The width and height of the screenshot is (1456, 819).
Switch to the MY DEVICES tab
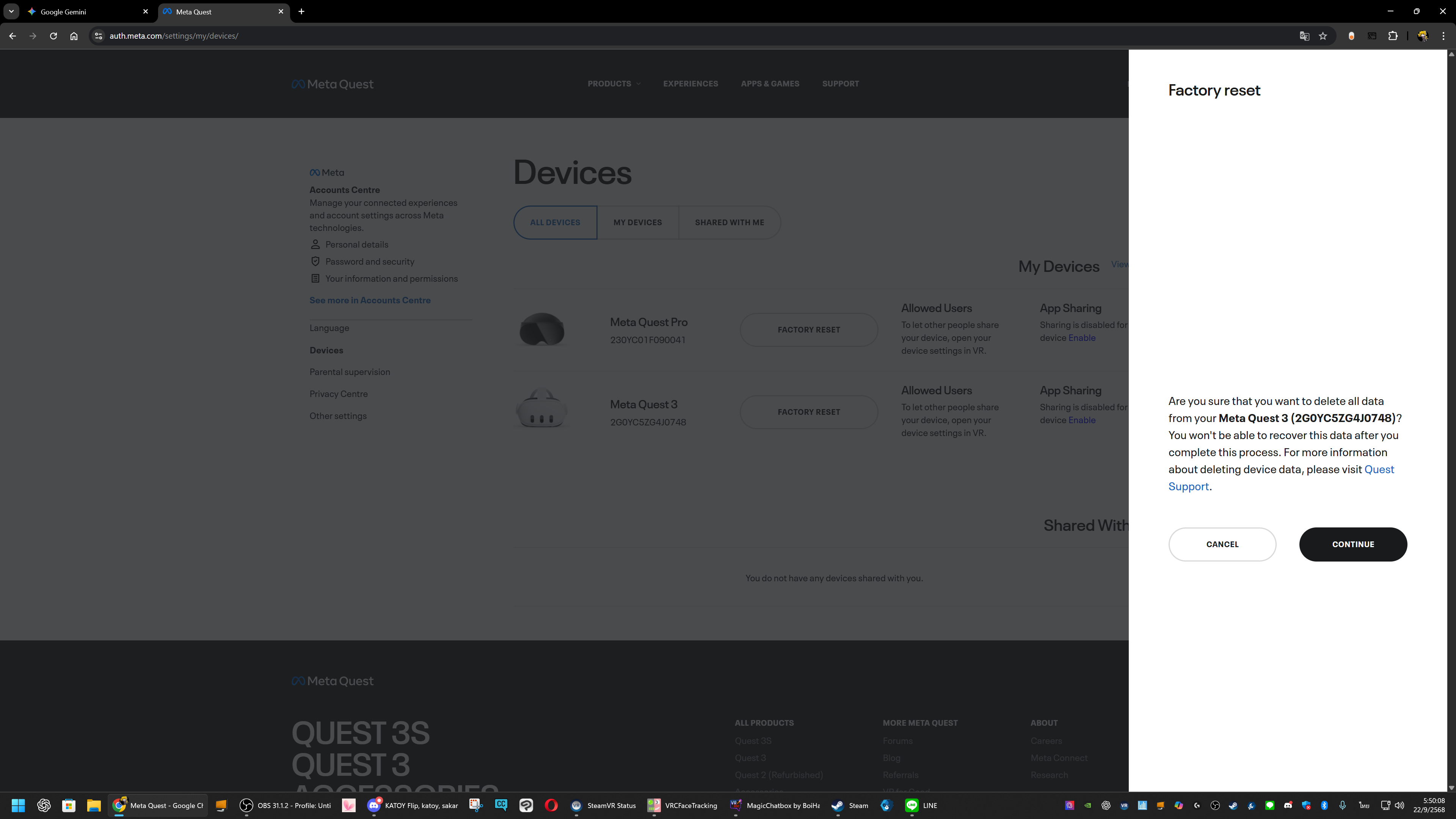click(637, 222)
